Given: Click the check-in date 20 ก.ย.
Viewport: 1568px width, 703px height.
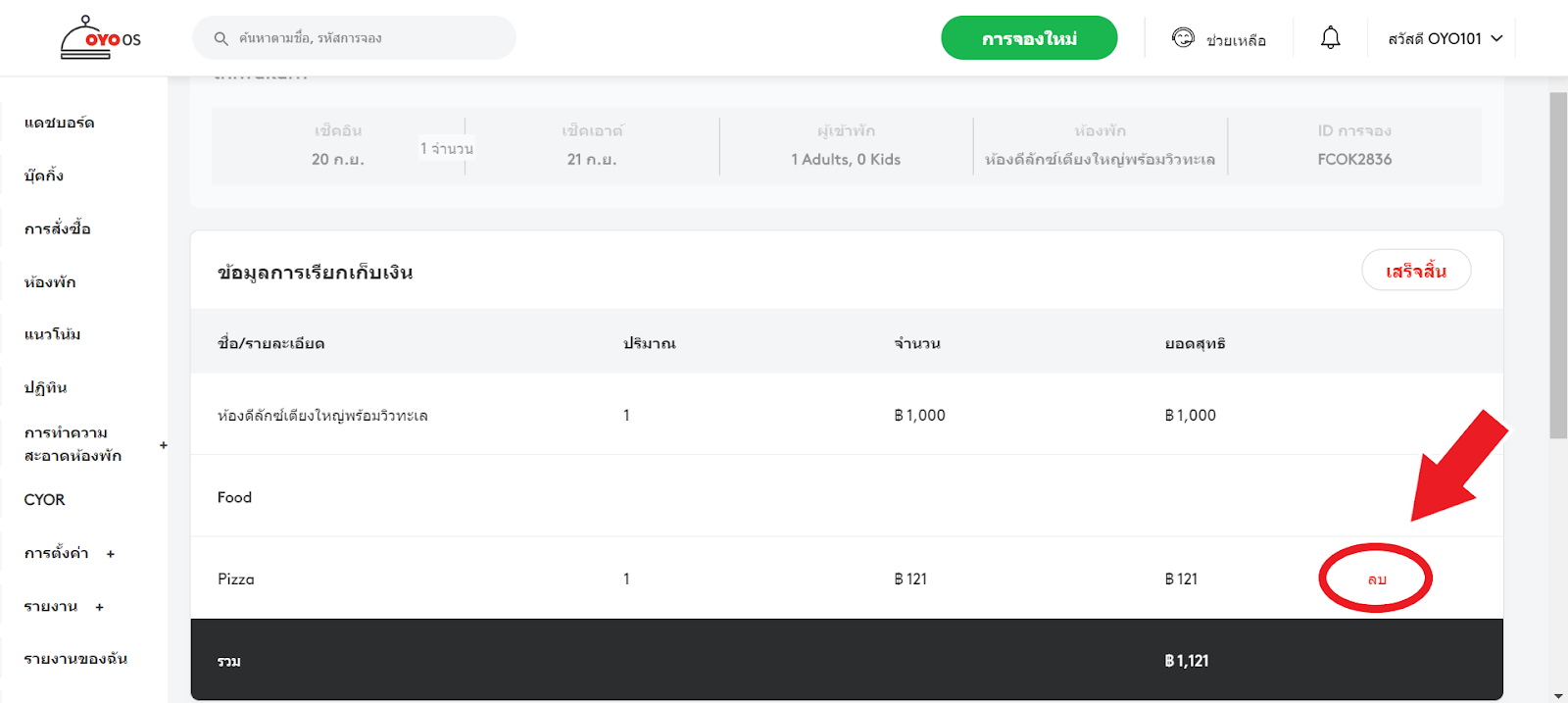Looking at the screenshot, I should tap(338, 159).
